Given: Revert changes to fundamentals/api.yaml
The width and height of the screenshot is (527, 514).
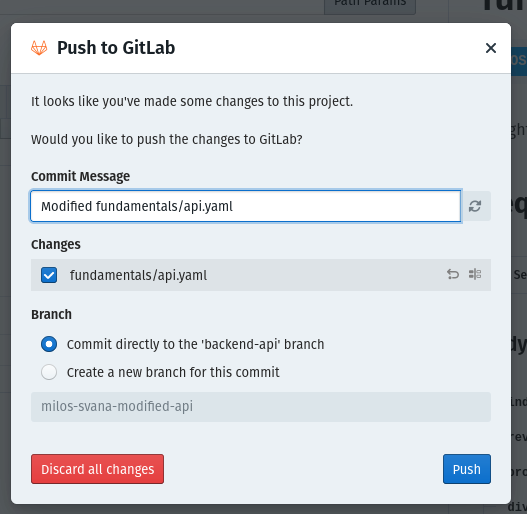Looking at the screenshot, I should point(453,274).
